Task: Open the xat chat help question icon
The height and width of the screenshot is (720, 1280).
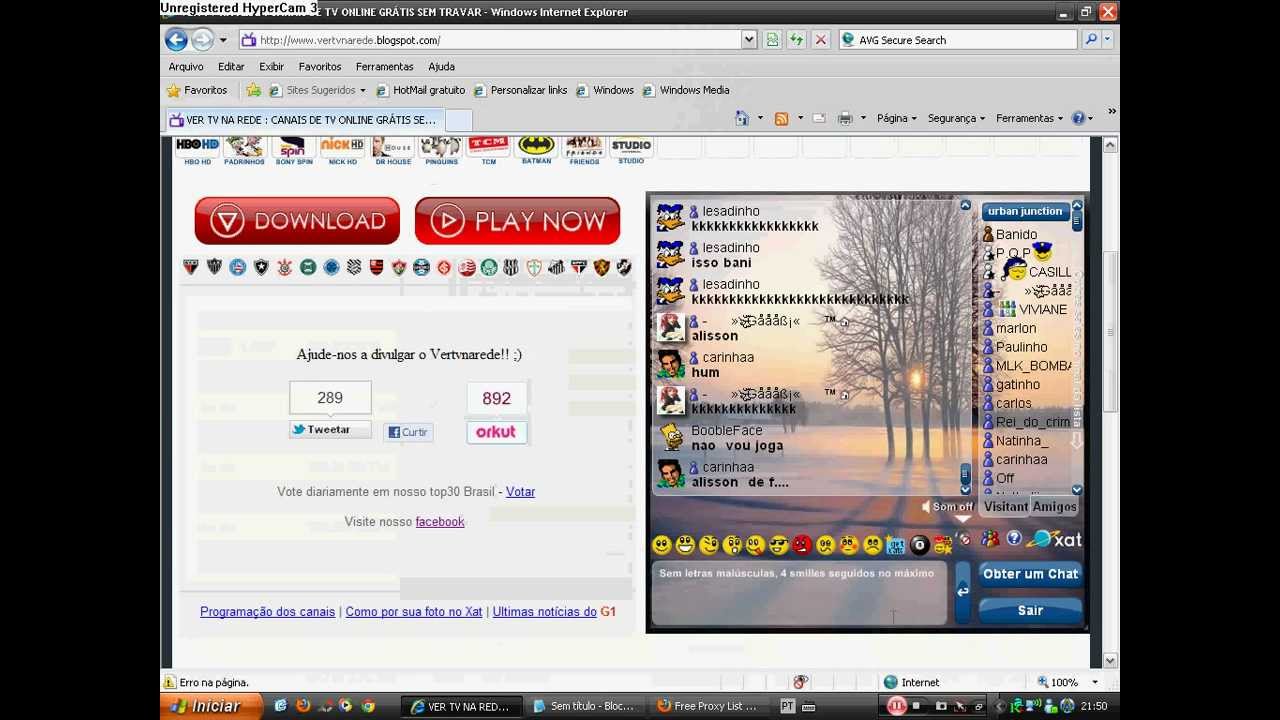Action: pyautogui.click(x=1014, y=539)
